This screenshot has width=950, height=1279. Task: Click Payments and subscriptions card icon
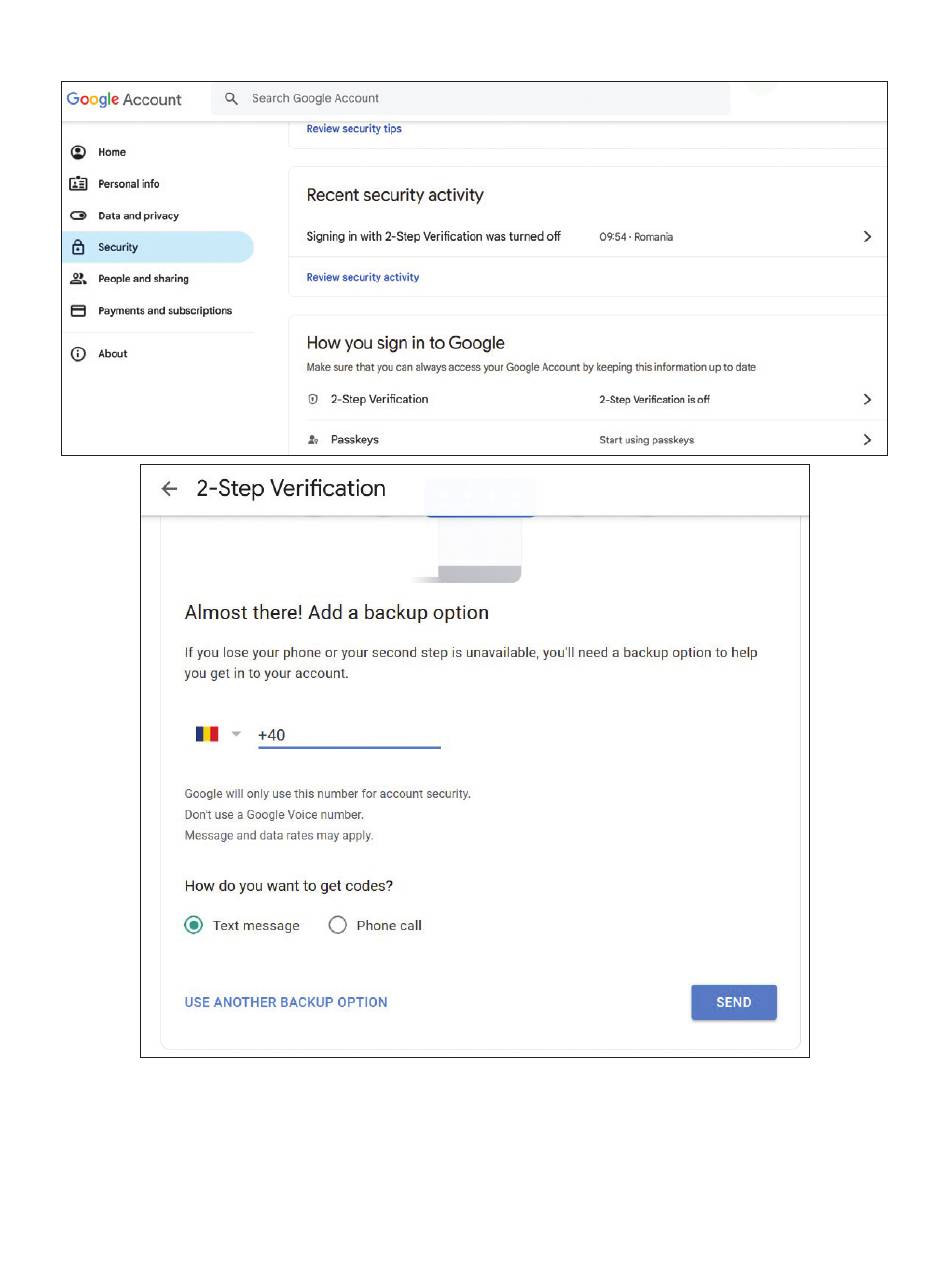click(78, 311)
